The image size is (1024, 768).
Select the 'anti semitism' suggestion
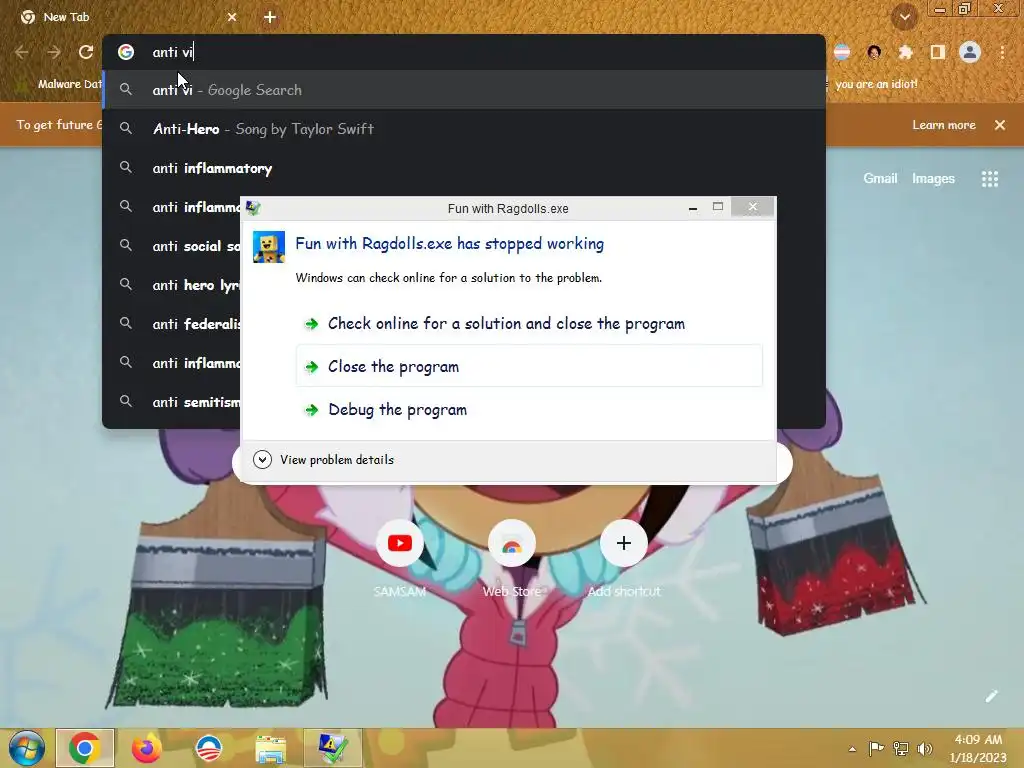pyautogui.click(x=172, y=402)
